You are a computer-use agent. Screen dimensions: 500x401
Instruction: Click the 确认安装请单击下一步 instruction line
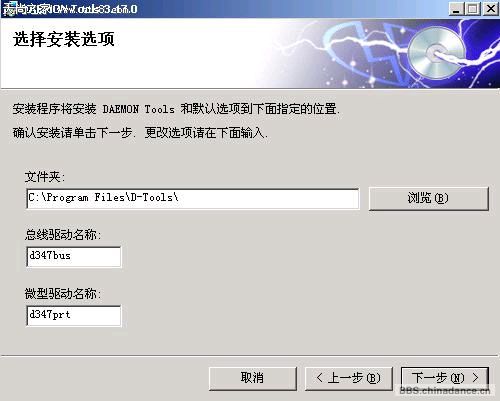click(140, 133)
